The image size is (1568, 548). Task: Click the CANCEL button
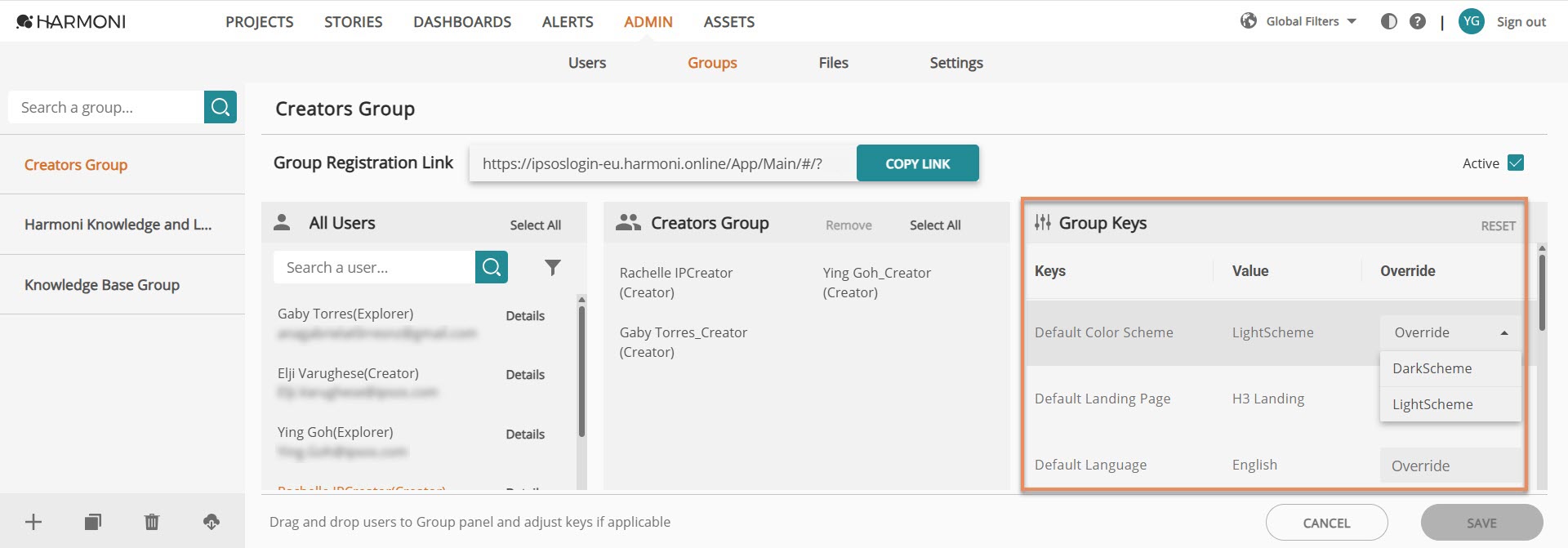1327,523
